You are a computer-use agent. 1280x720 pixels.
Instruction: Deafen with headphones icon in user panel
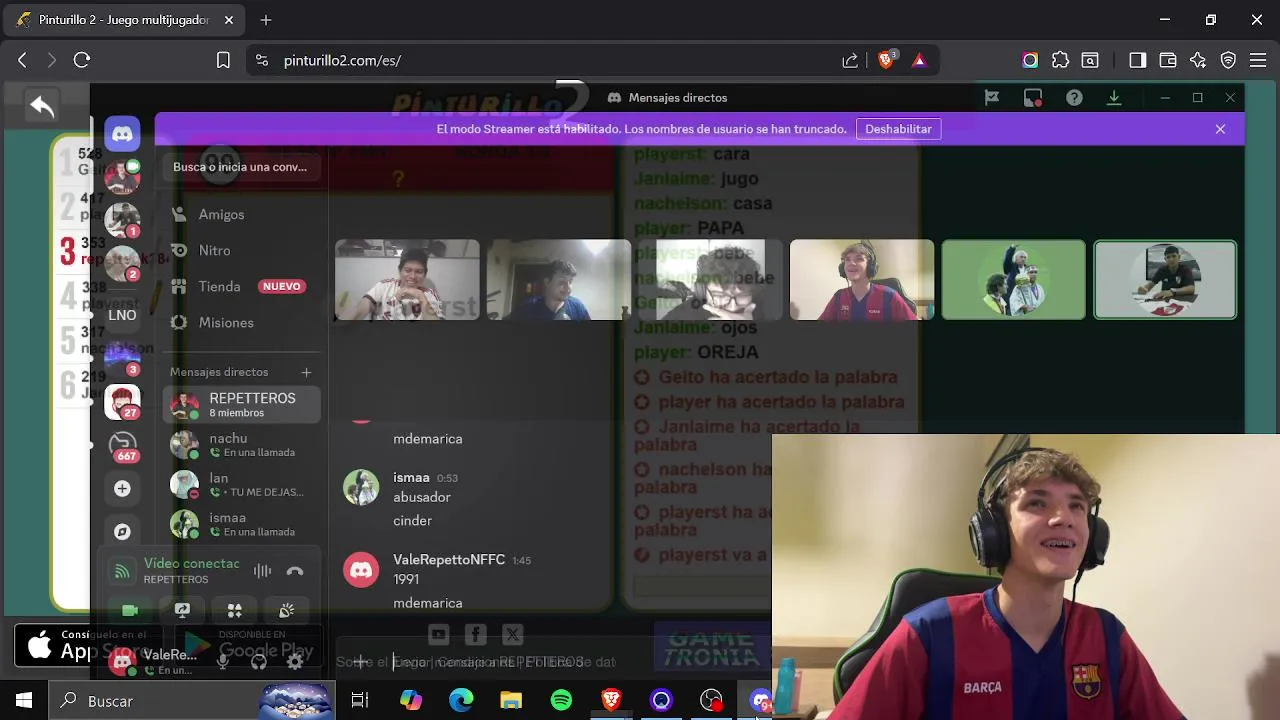point(259,661)
